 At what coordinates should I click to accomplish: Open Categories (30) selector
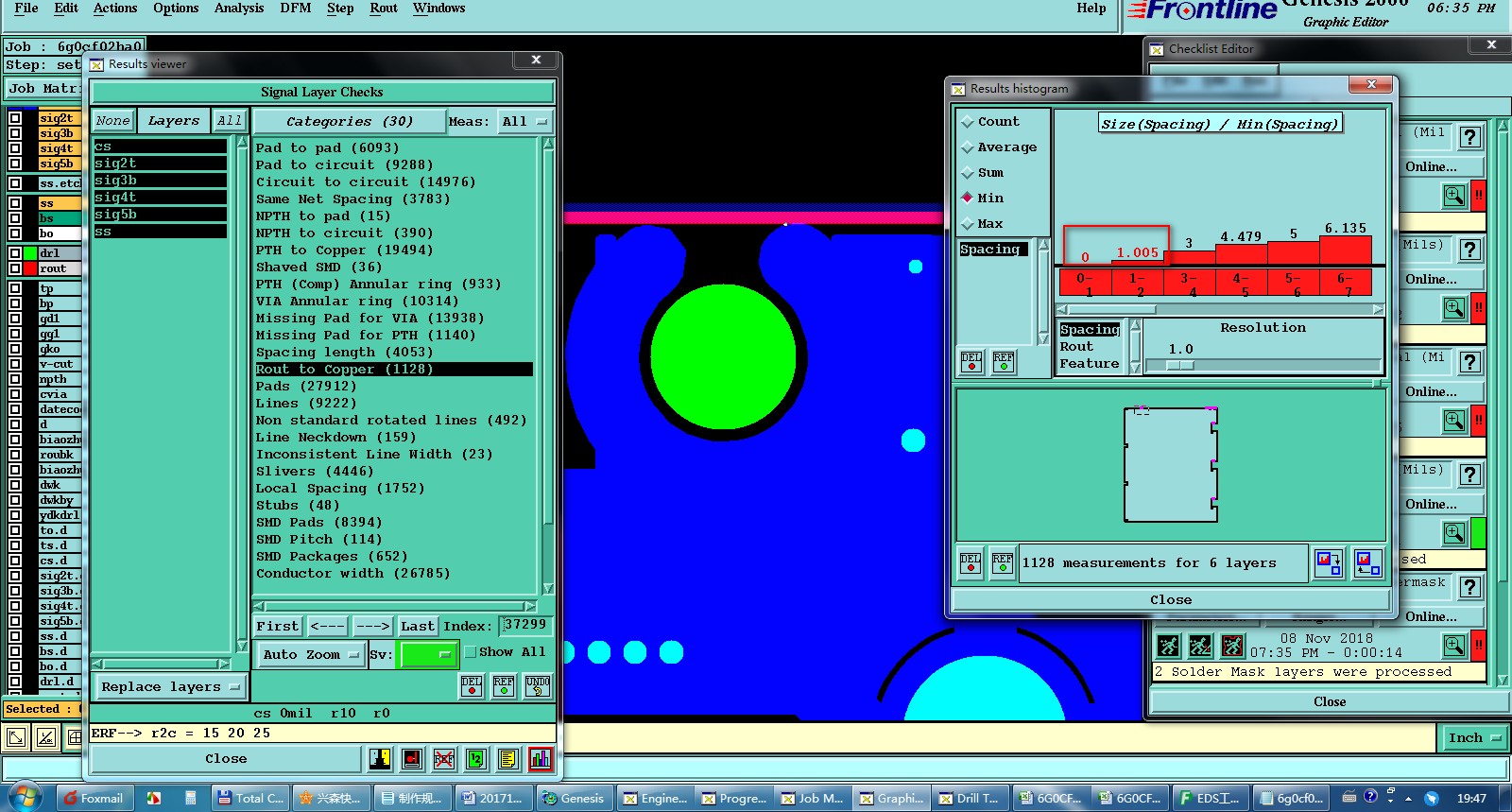coord(349,121)
